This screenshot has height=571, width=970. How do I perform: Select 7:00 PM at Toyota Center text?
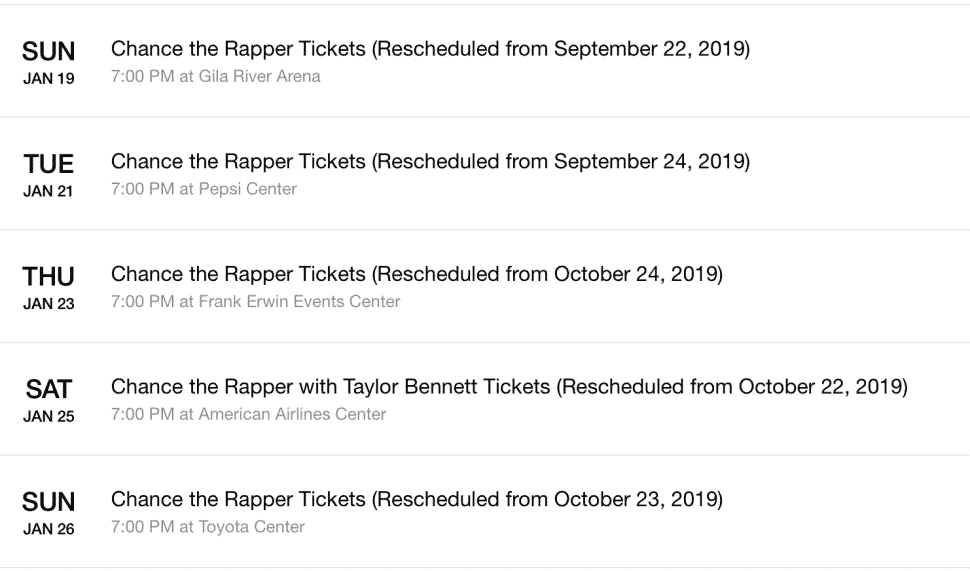[207, 527]
